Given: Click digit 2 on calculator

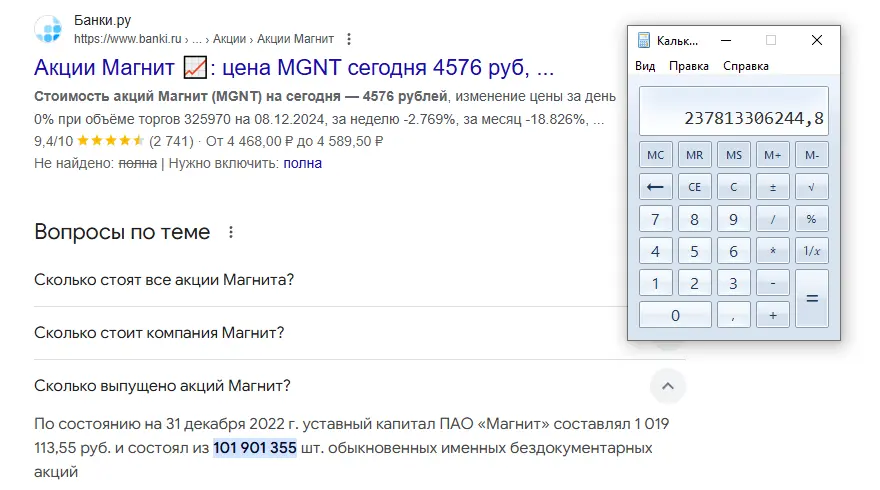Looking at the screenshot, I should (x=695, y=283).
